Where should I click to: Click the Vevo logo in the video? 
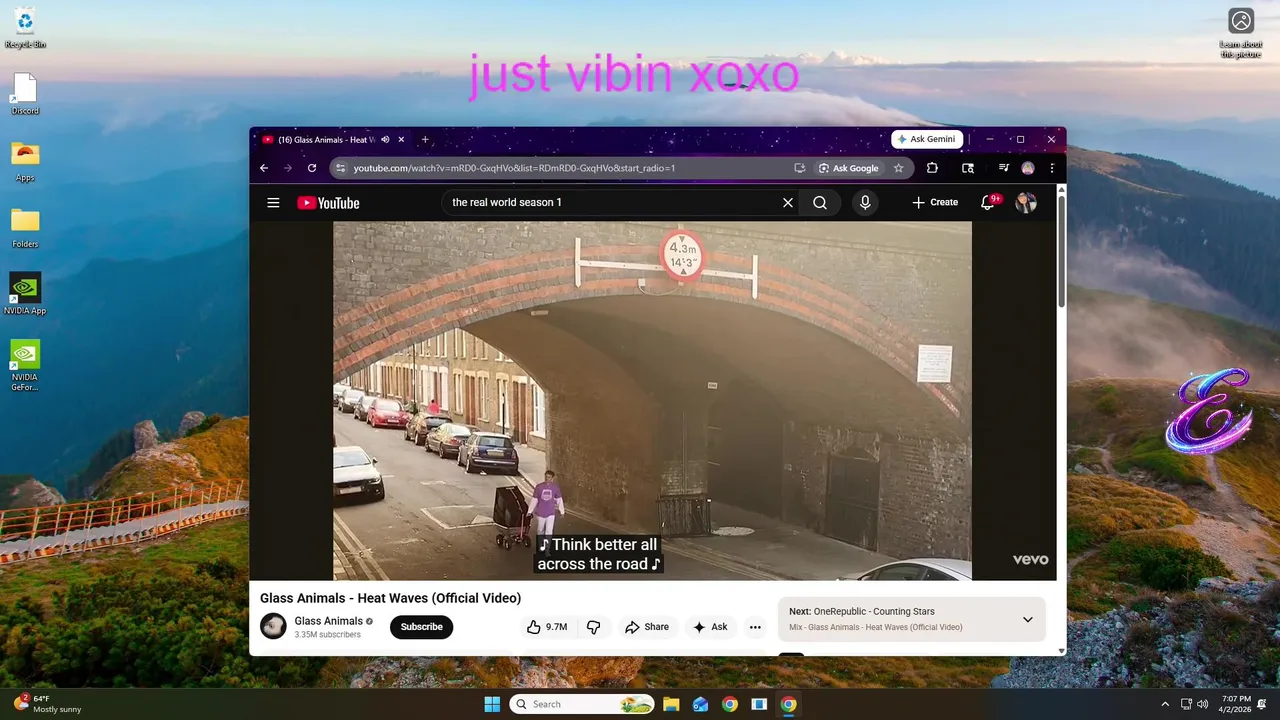pos(1030,560)
